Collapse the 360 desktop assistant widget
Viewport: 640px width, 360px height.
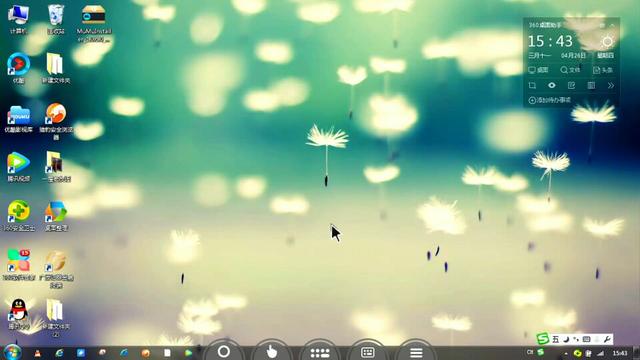(612, 25)
